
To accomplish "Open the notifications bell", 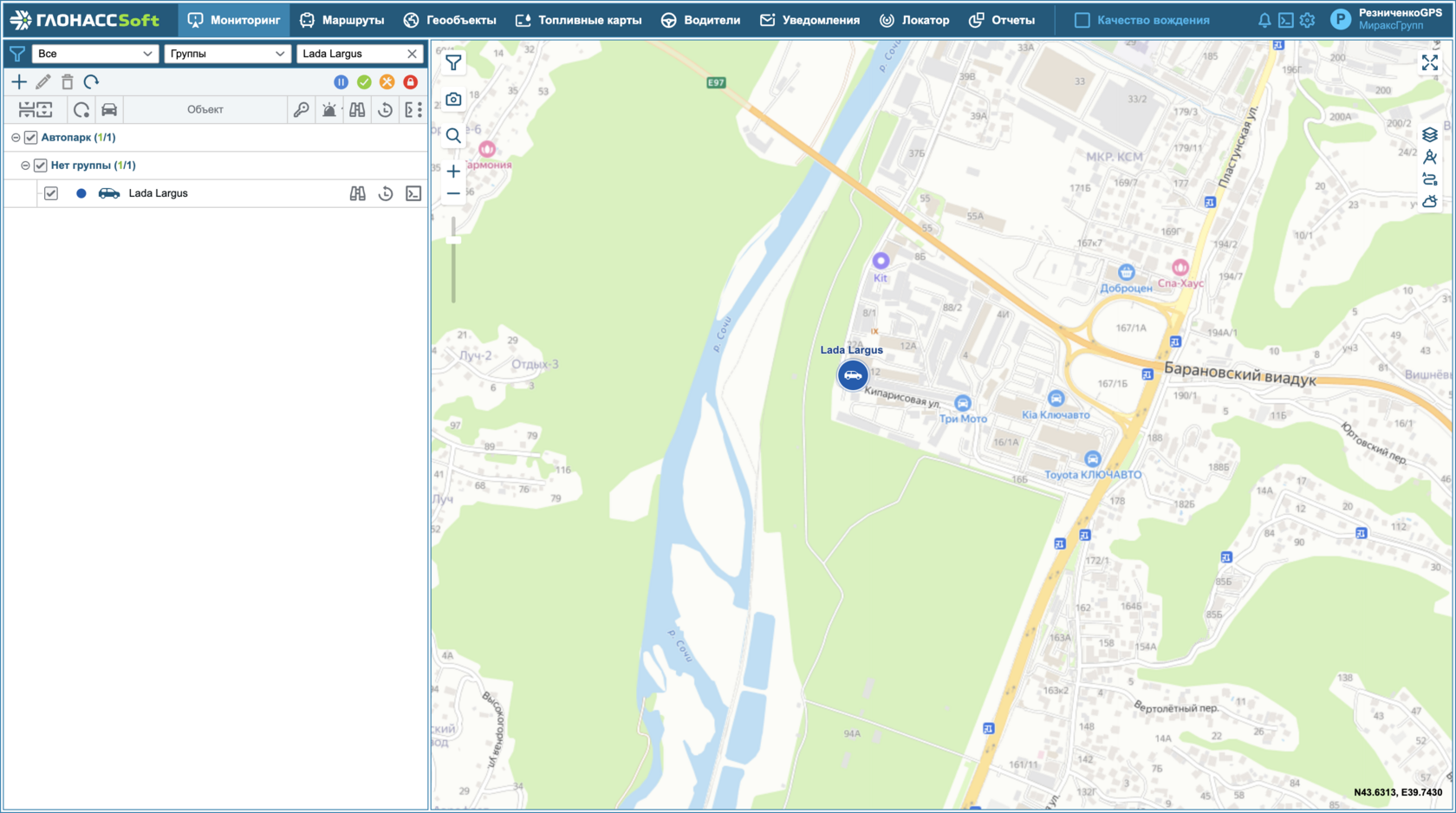I will [x=1264, y=20].
